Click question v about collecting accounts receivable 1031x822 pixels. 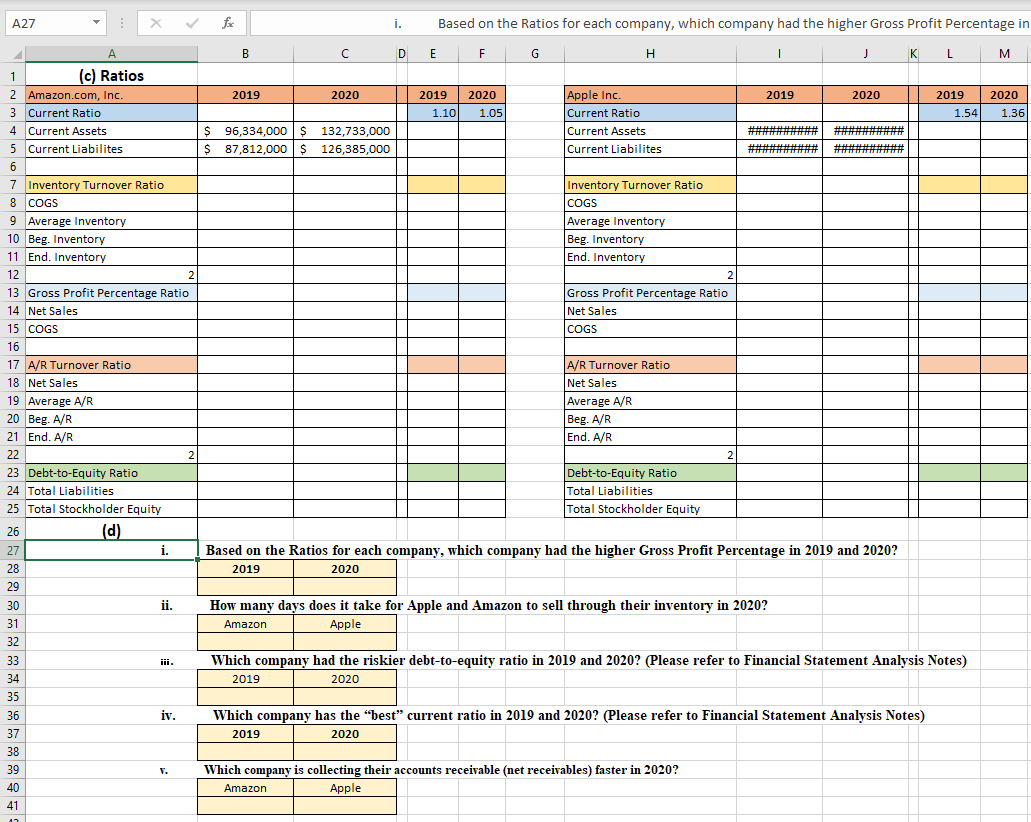[x=441, y=770]
